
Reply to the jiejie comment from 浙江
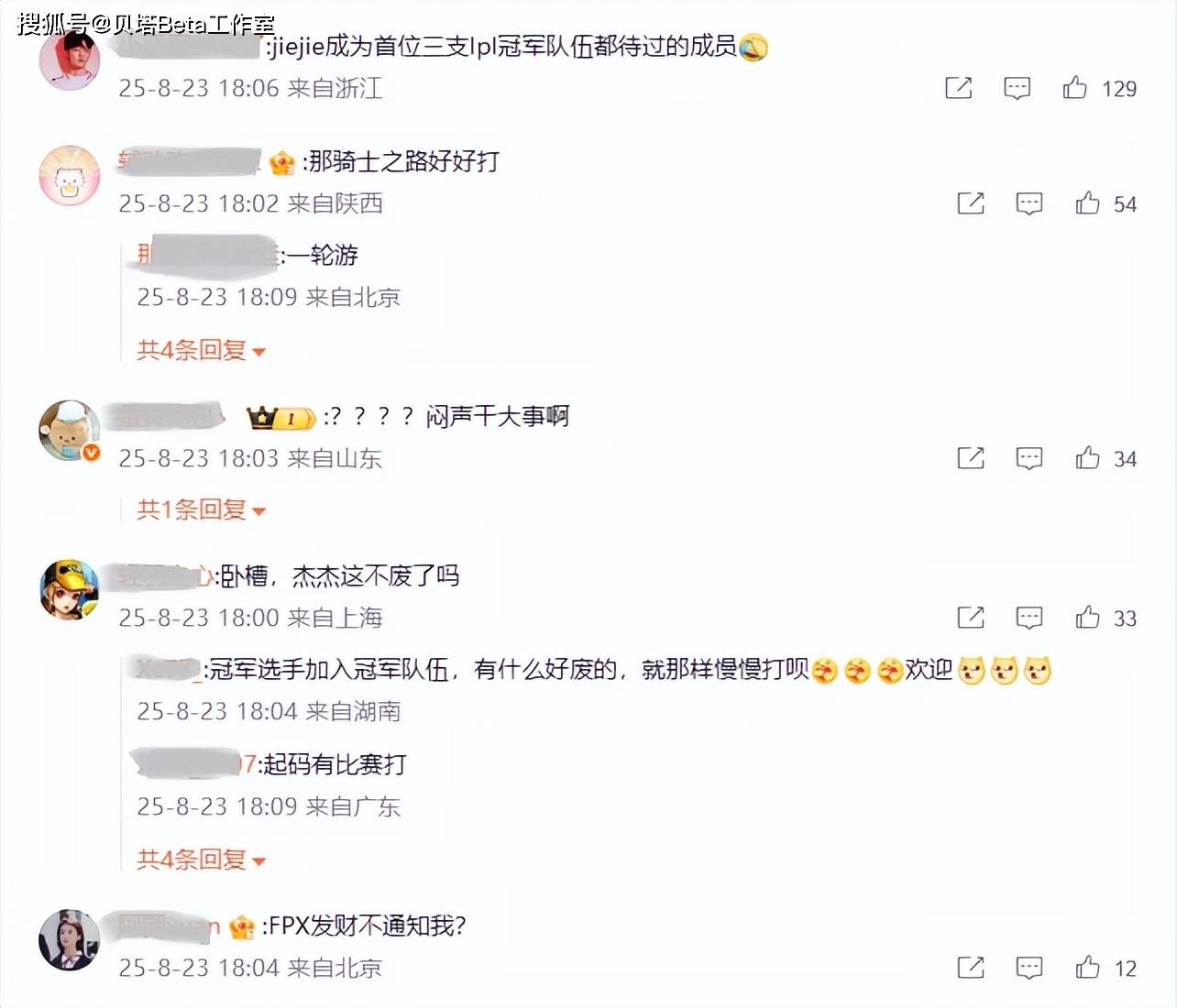pyautogui.click(x=1017, y=88)
